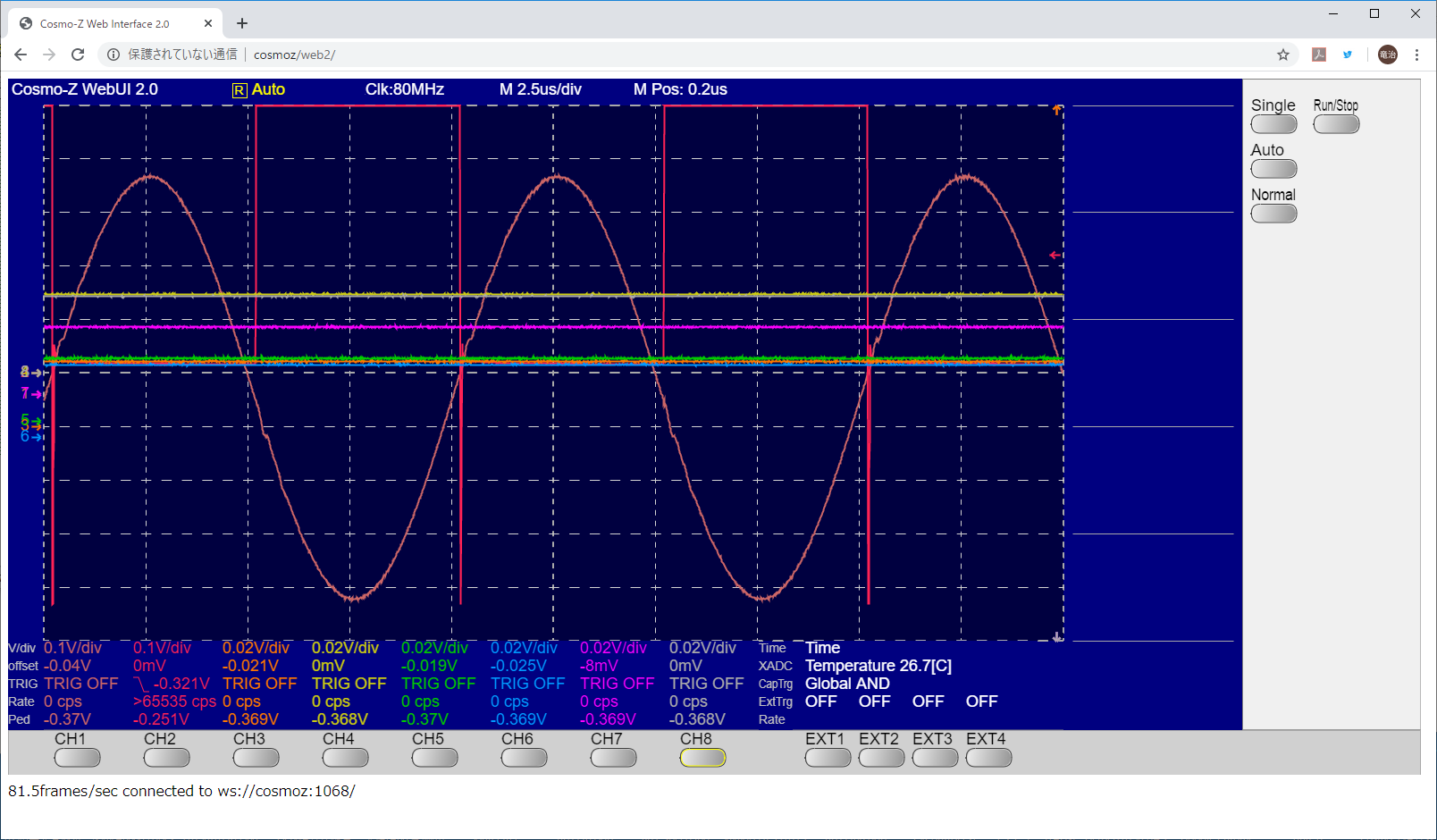Image resolution: width=1437 pixels, height=840 pixels.
Task: Open the Chrome three-dot menu
Action: 1417,55
